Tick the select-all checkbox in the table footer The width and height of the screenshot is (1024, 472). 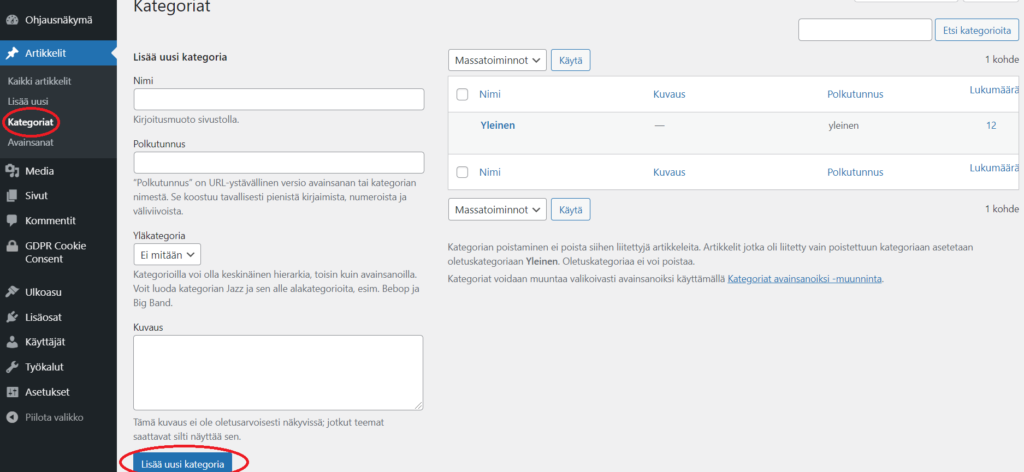point(462,173)
